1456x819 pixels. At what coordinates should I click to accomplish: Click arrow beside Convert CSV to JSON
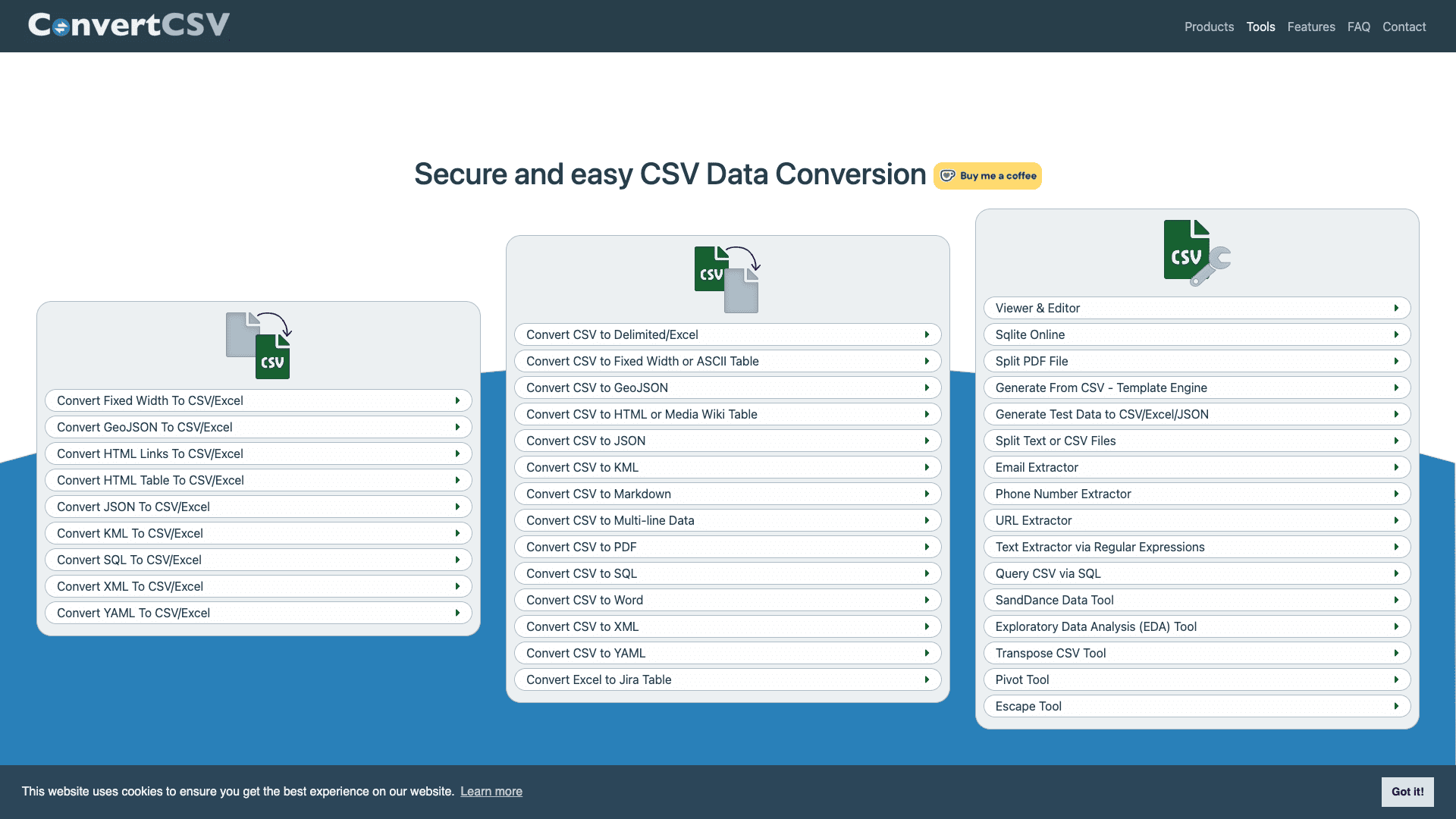[927, 441]
